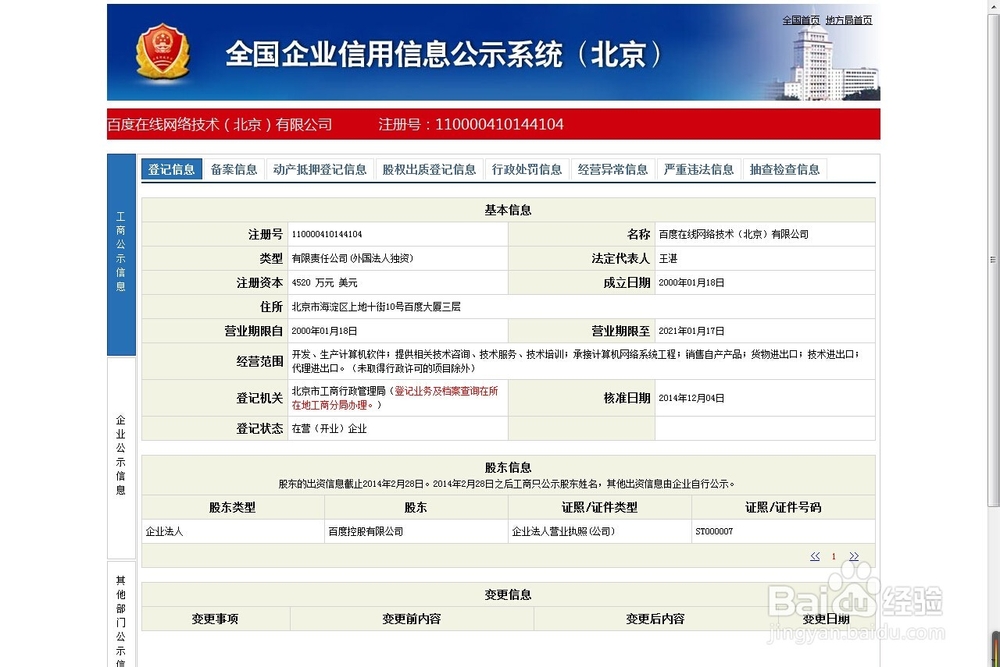
Task: Switch to the 抽查检查信息 tab
Action: coord(784,169)
